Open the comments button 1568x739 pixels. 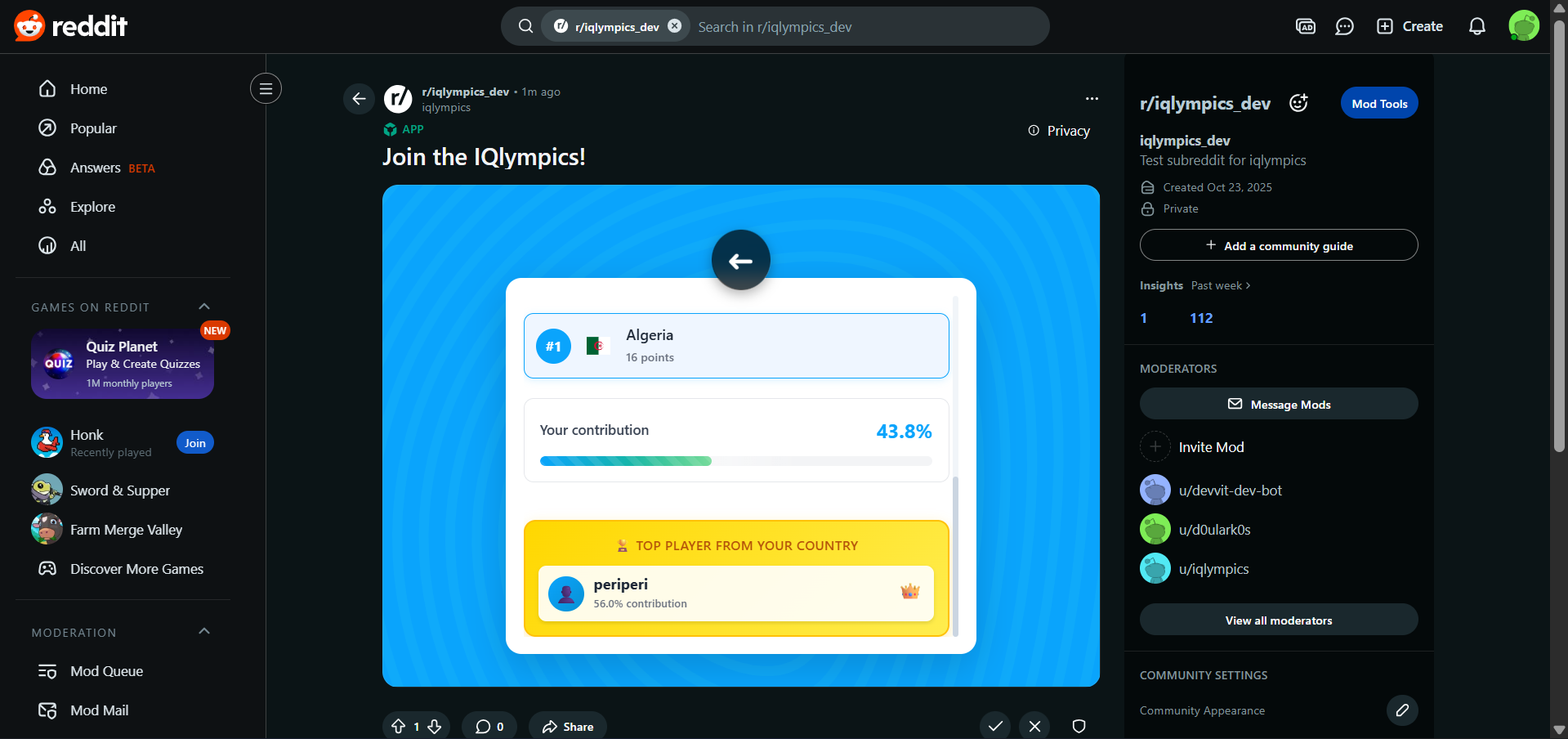[489, 726]
